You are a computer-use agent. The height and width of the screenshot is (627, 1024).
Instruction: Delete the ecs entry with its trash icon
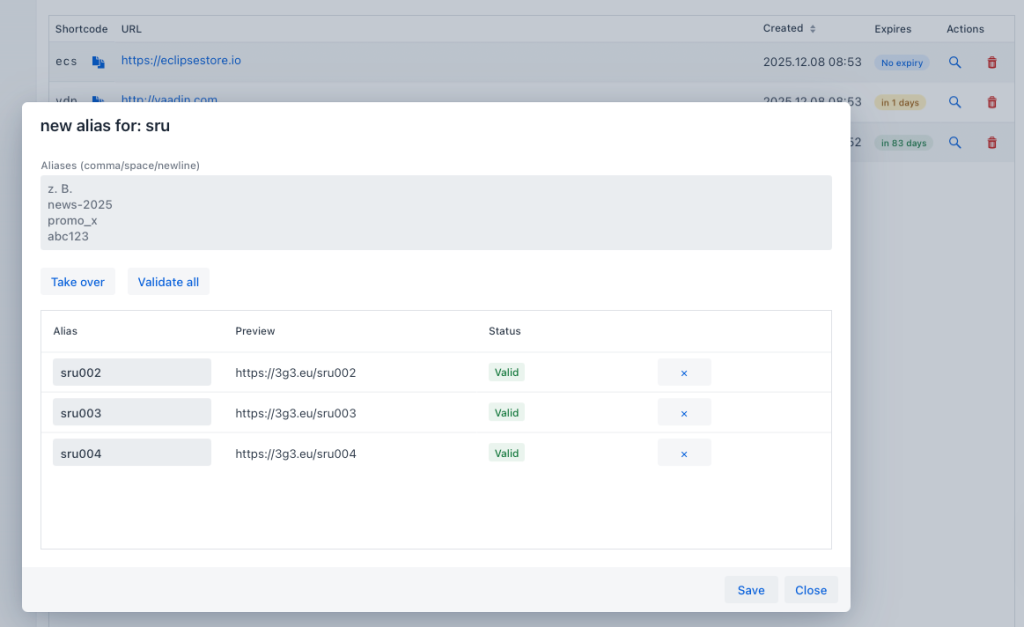pyautogui.click(x=991, y=61)
